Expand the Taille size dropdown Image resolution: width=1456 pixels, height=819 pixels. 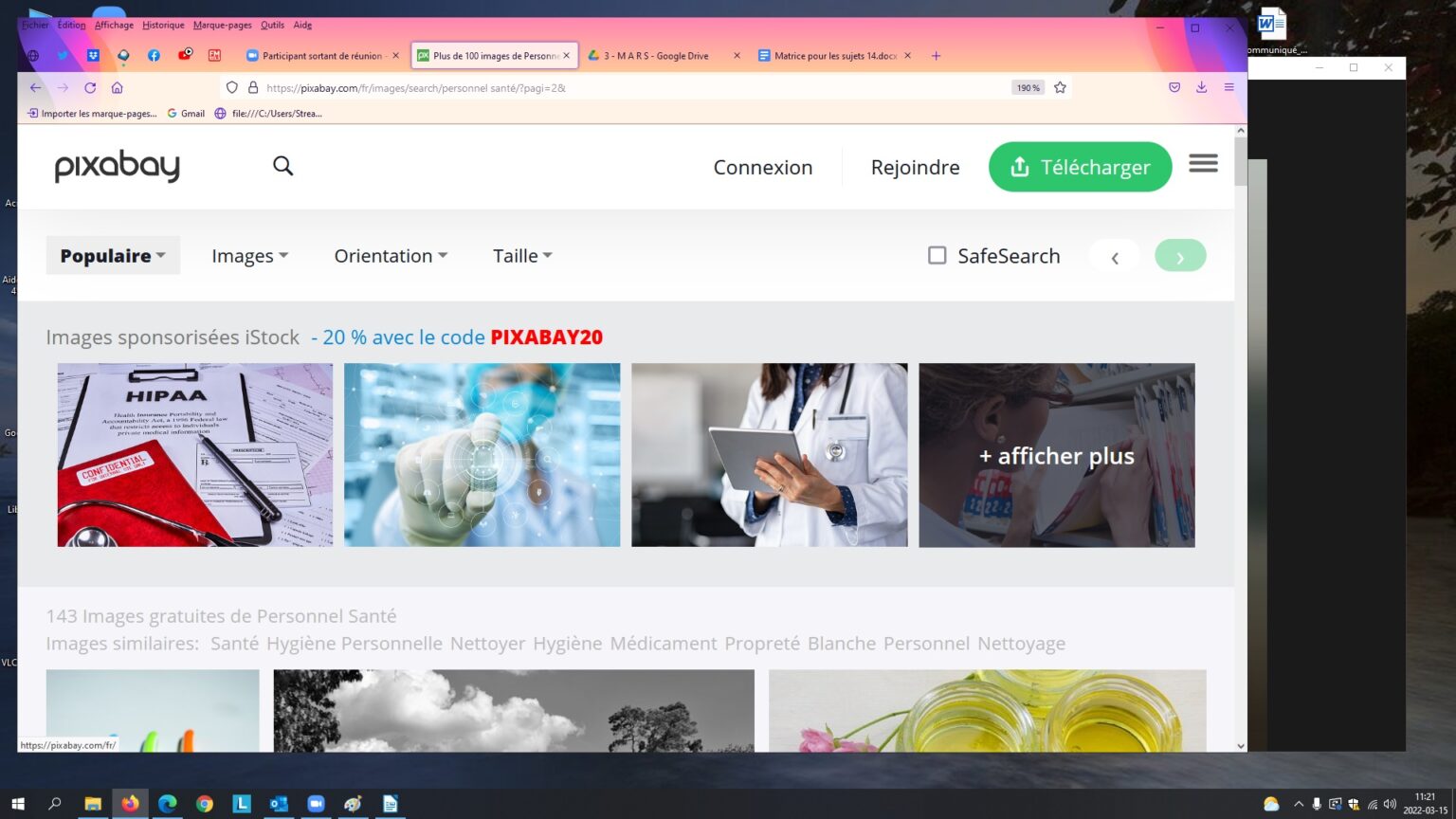[x=522, y=256]
